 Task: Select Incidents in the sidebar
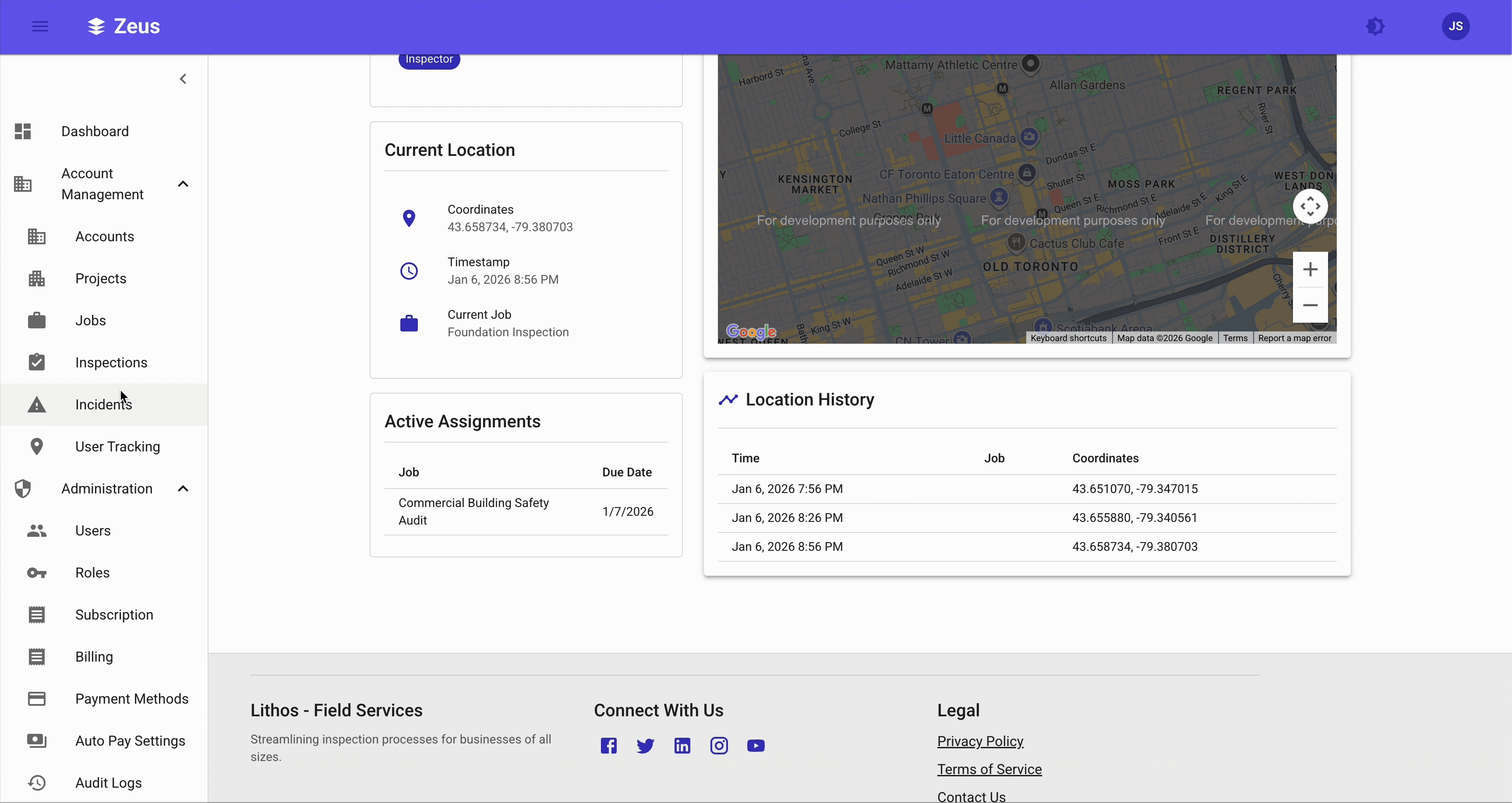(x=103, y=404)
